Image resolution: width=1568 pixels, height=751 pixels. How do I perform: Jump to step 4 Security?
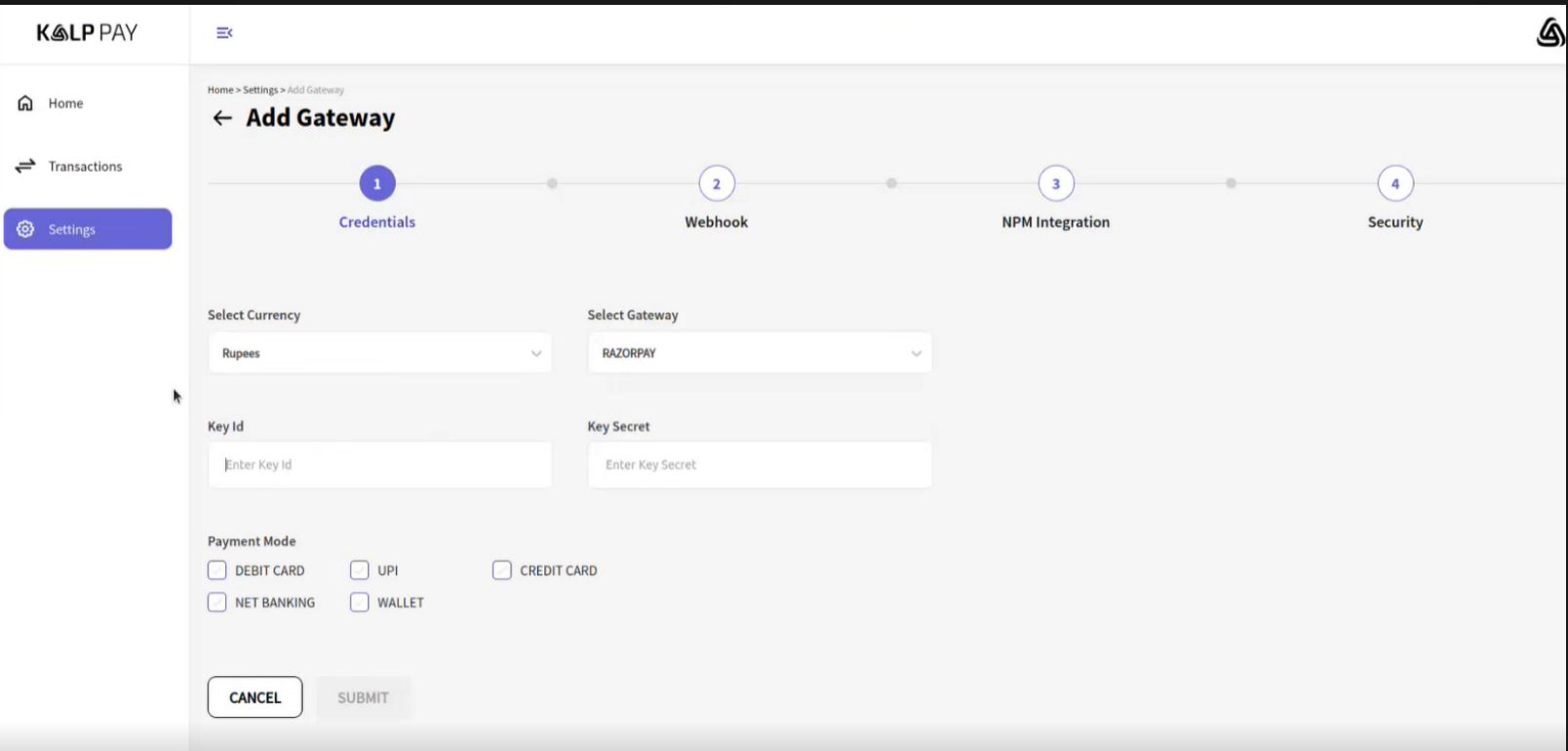1394,183
